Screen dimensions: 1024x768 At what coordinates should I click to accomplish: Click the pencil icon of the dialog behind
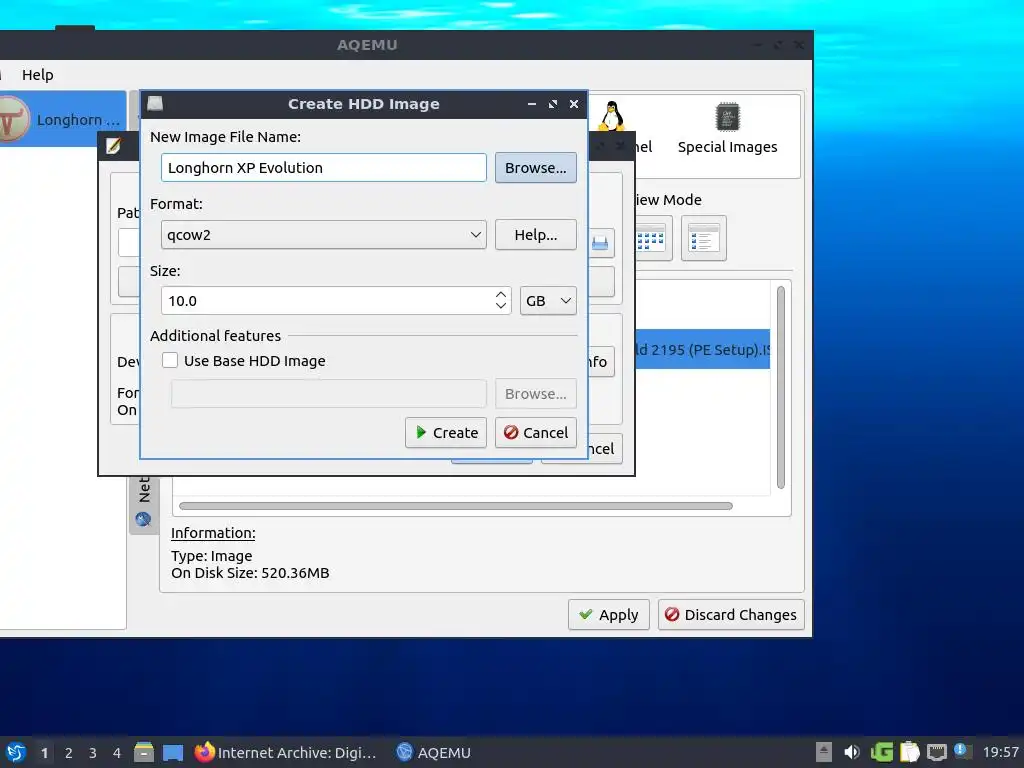[113, 145]
